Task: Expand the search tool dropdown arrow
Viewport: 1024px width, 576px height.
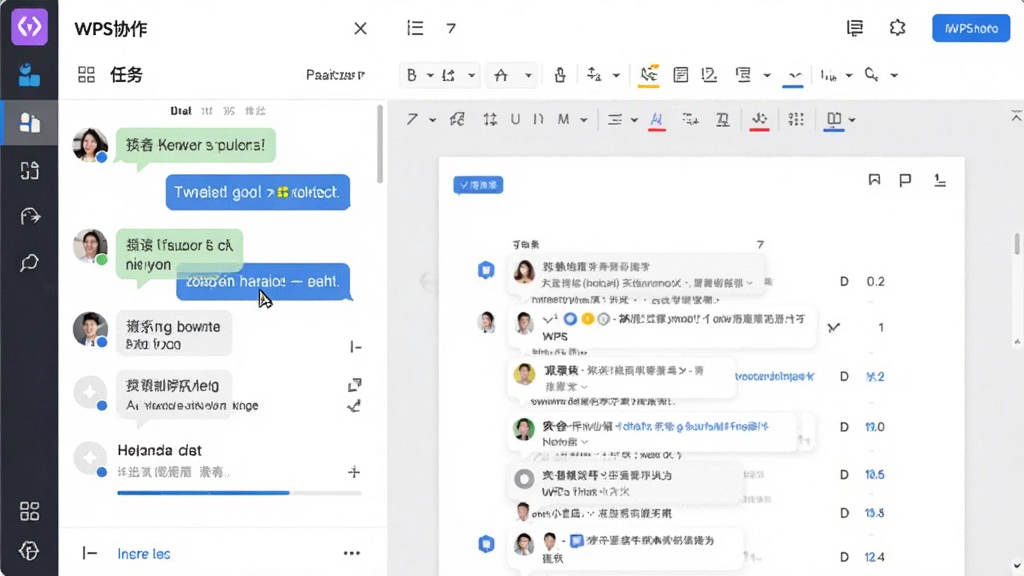Action: point(894,76)
